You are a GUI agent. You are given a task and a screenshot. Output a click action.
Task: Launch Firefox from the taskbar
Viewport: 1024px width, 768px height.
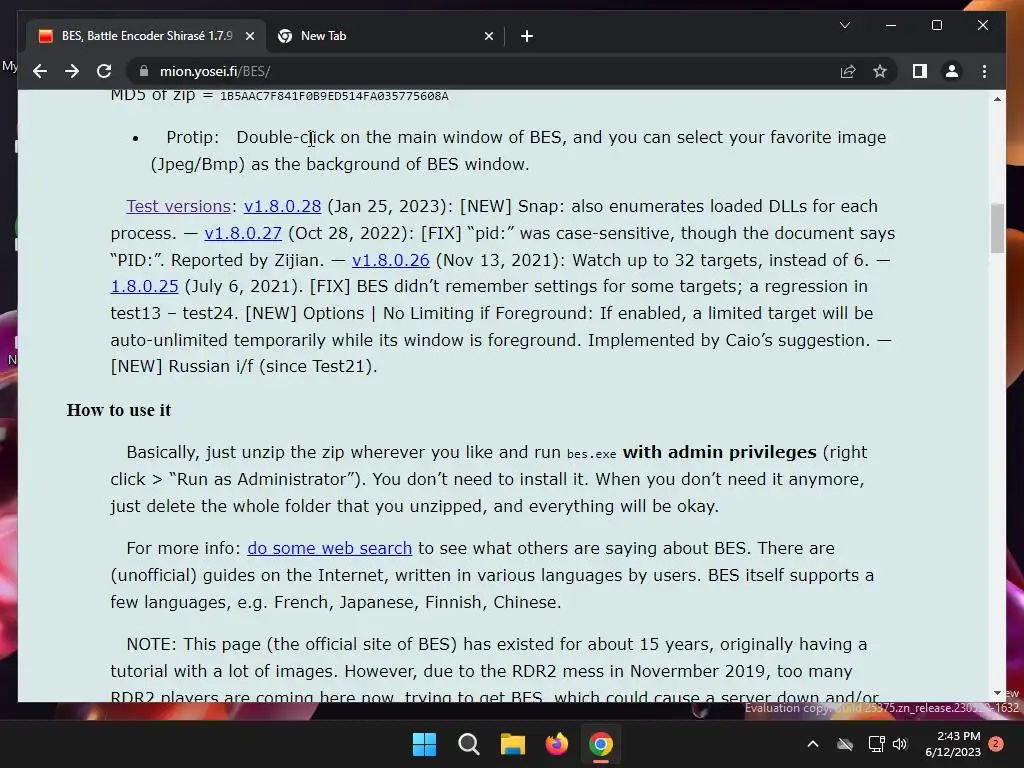(556, 744)
